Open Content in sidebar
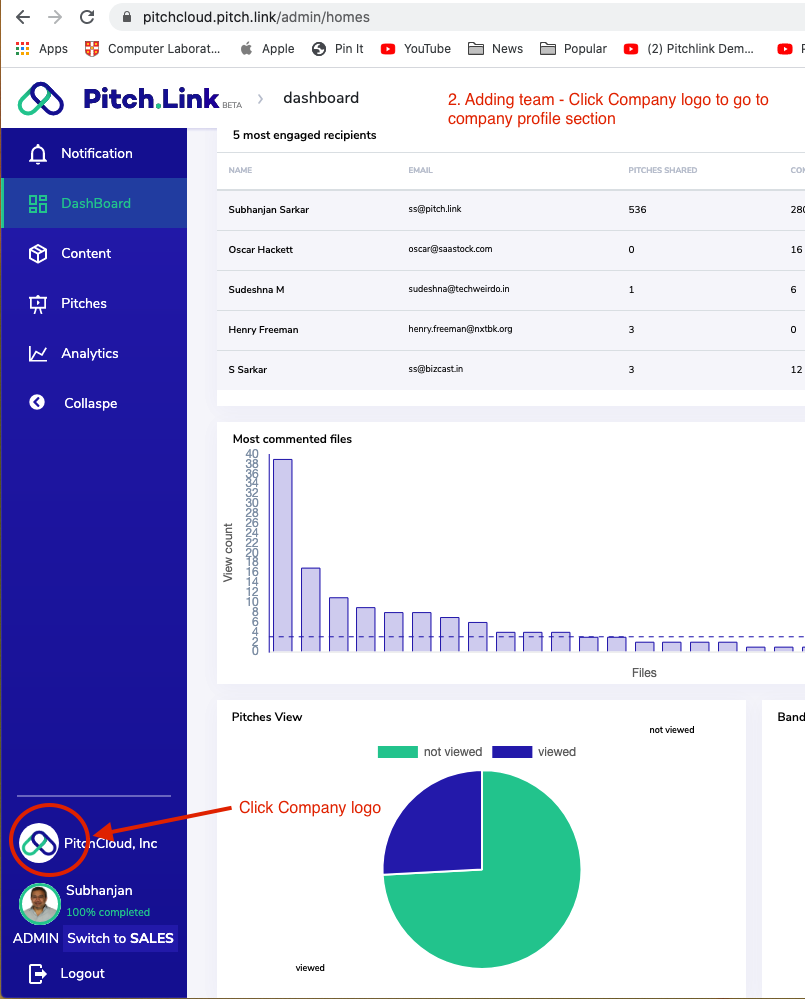805x999 pixels. [x=86, y=254]
